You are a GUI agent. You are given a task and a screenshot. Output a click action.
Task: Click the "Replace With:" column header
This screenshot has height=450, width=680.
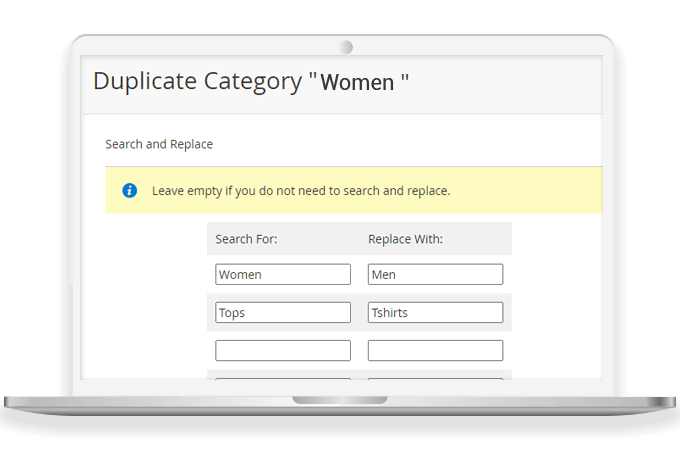click(405, 239)
